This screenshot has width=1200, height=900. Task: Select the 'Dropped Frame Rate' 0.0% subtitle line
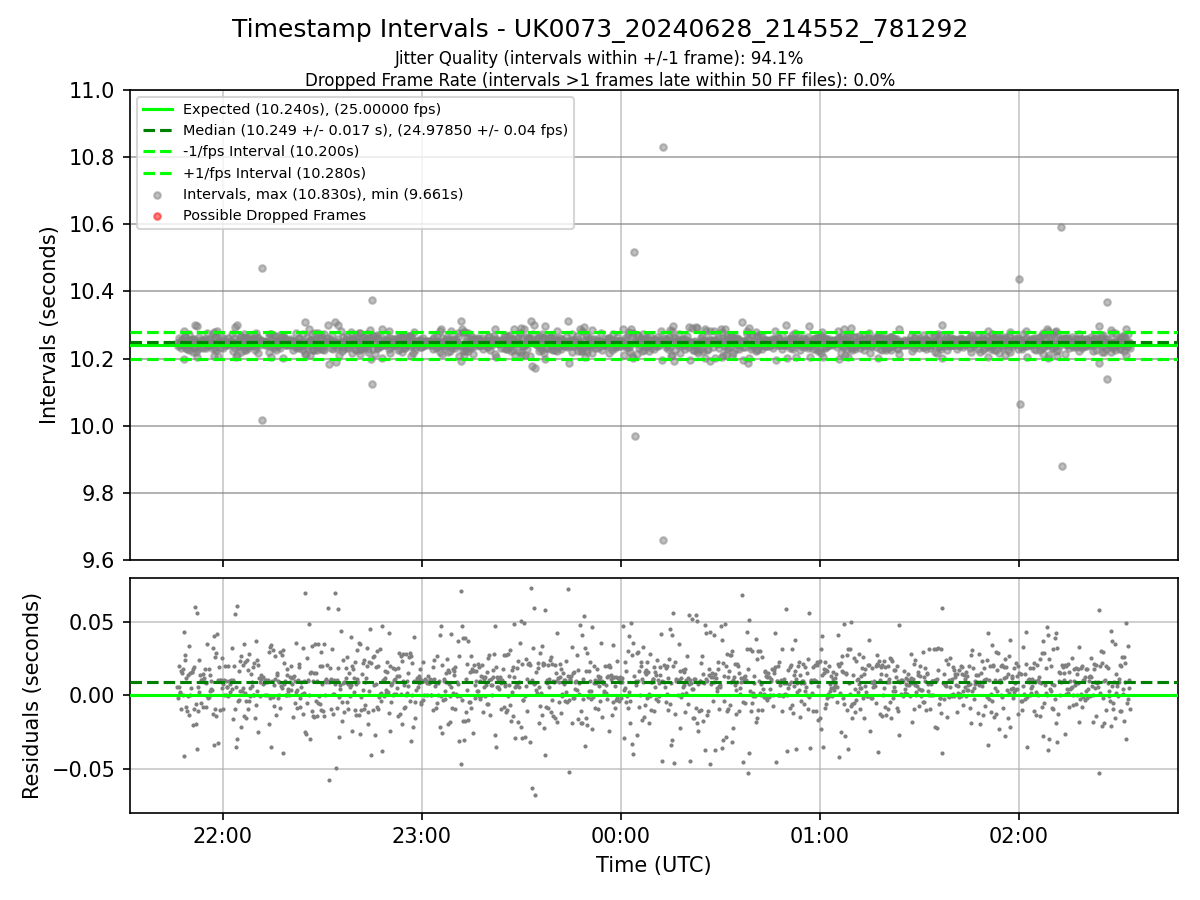600,80
